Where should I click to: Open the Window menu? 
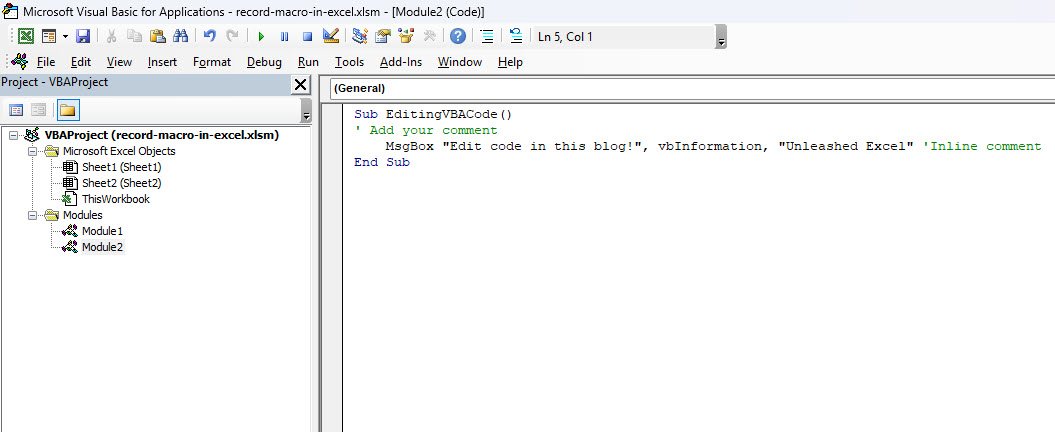460,62
